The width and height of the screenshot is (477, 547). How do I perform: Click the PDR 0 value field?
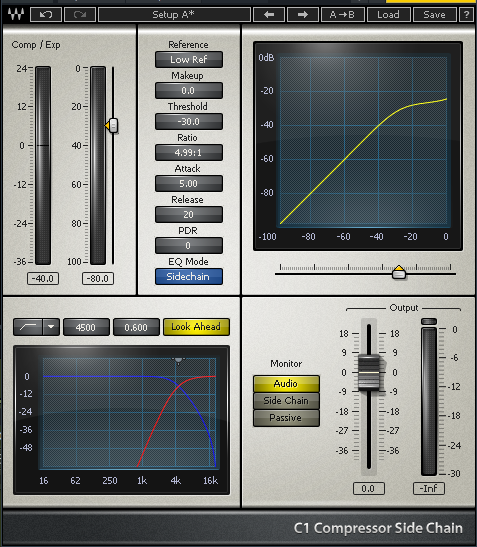189,246
